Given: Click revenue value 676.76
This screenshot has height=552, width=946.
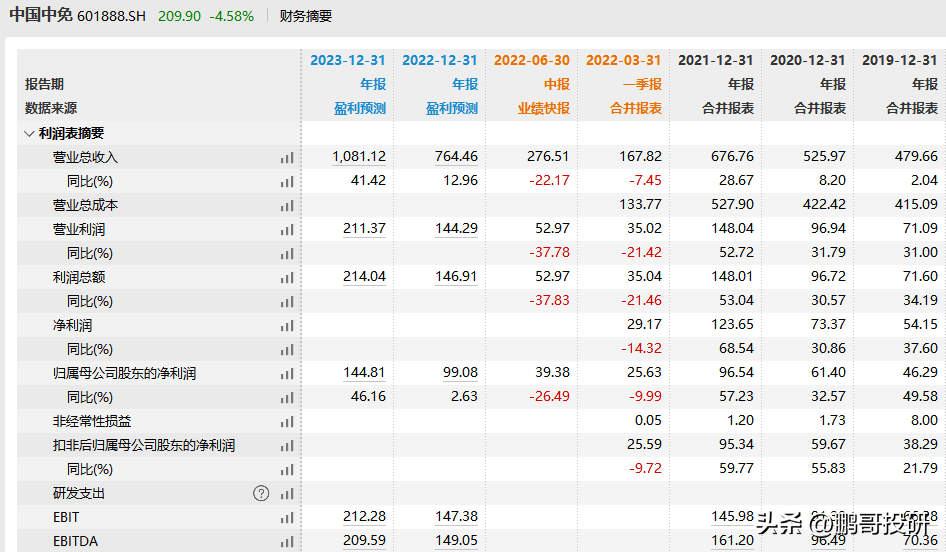Looking at the screenshot, I should tap(732, 157).
